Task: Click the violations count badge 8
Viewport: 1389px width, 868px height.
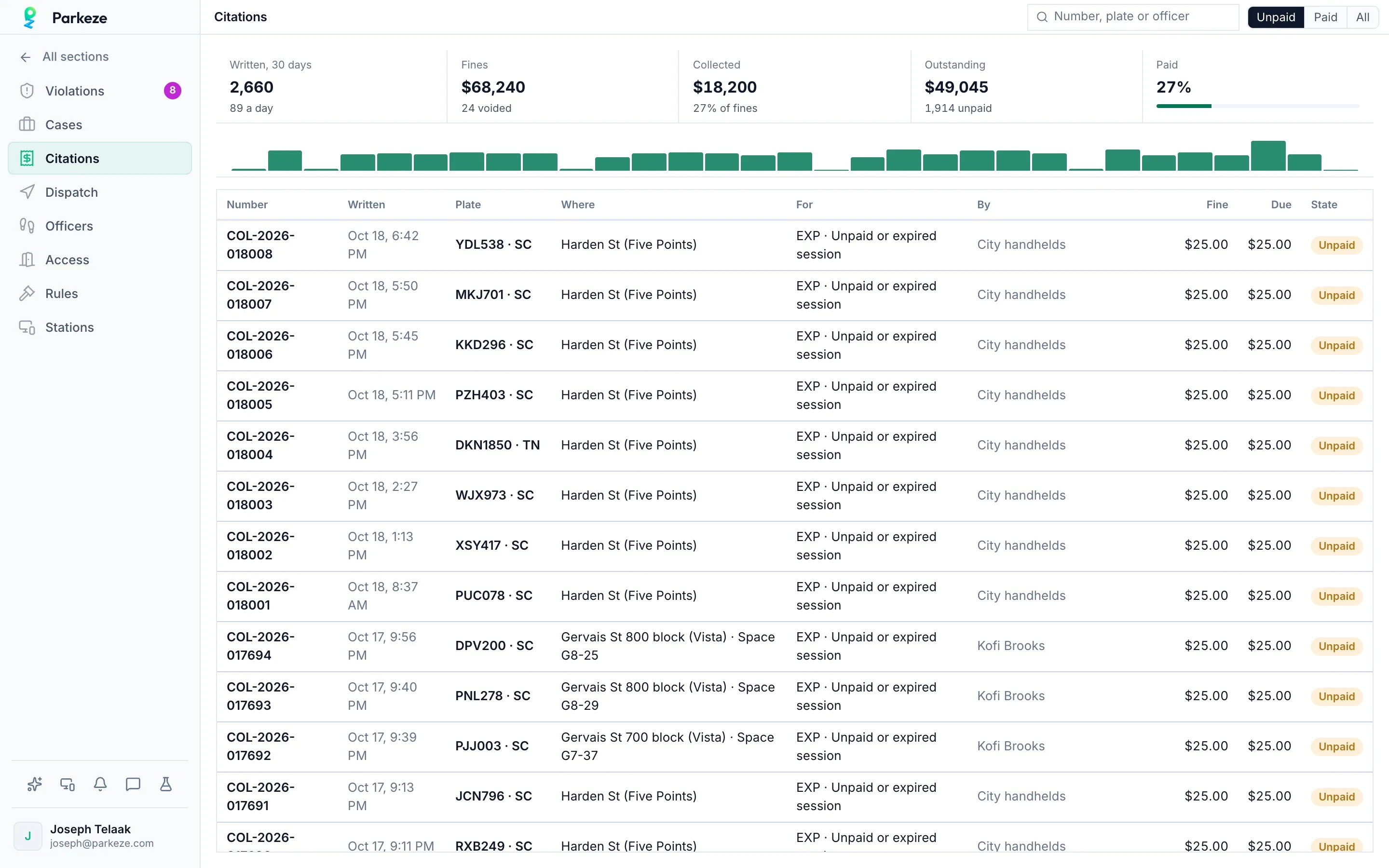Action: 172,91
